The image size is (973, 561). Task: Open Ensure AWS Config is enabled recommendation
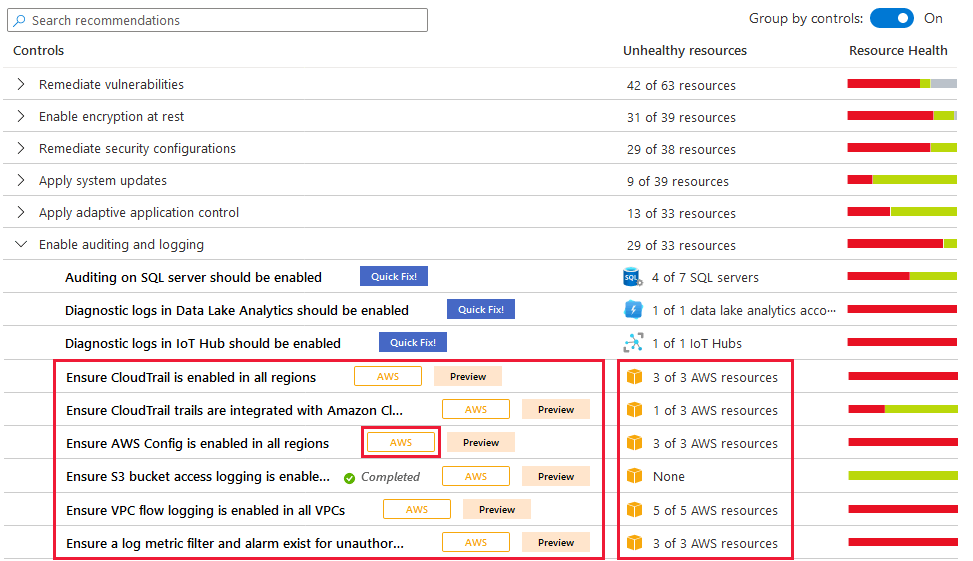click(x=197, y=443)
